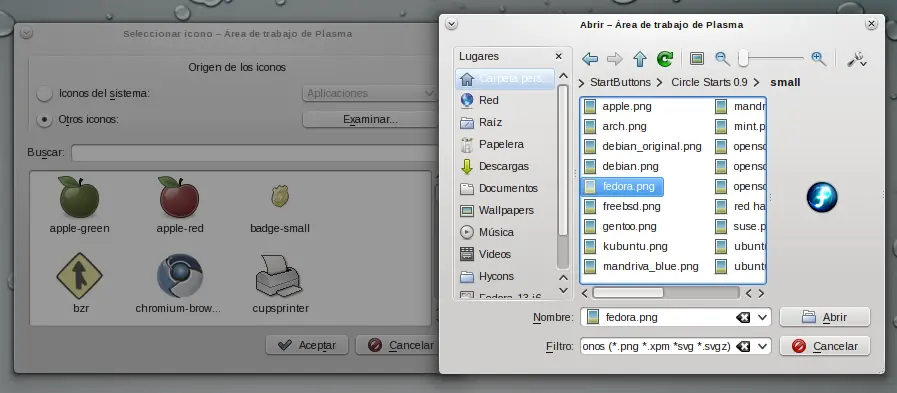This screenshot has height=393, width=897.
Task: Reload the folder with the green refresh icon
Action: (x=665, y=58)
